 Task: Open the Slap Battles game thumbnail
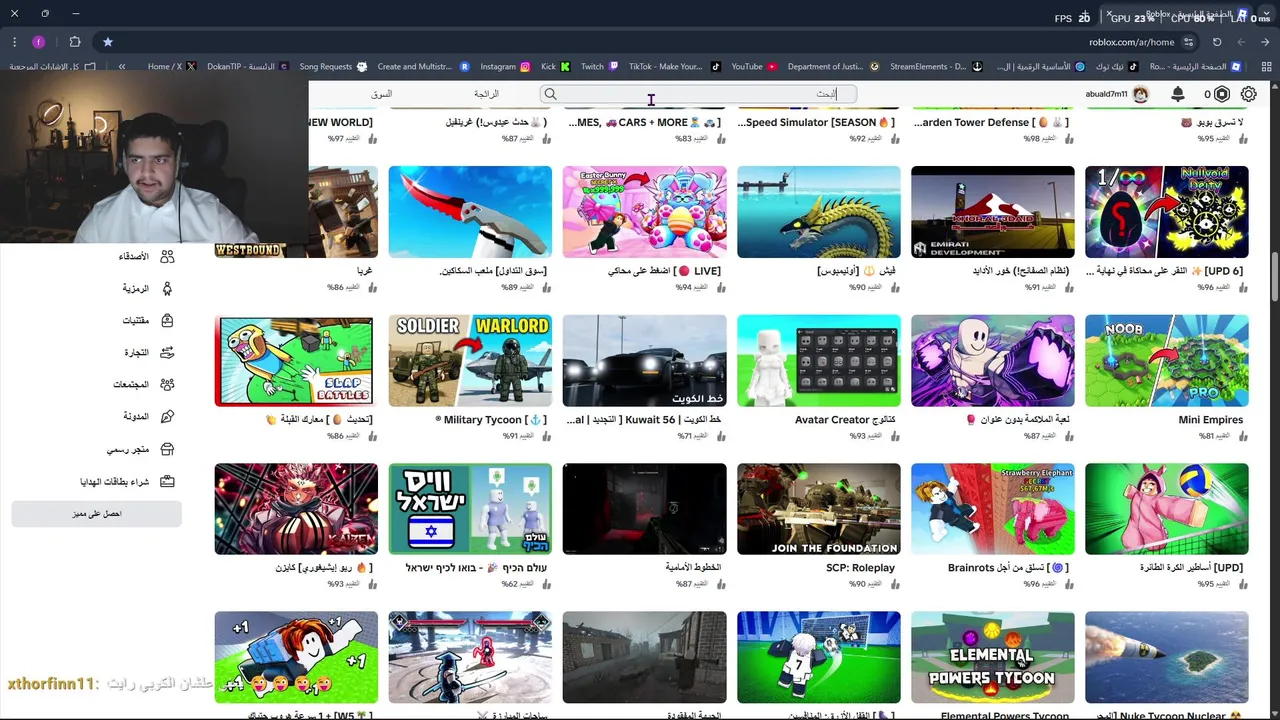click(x=296, y=361)
